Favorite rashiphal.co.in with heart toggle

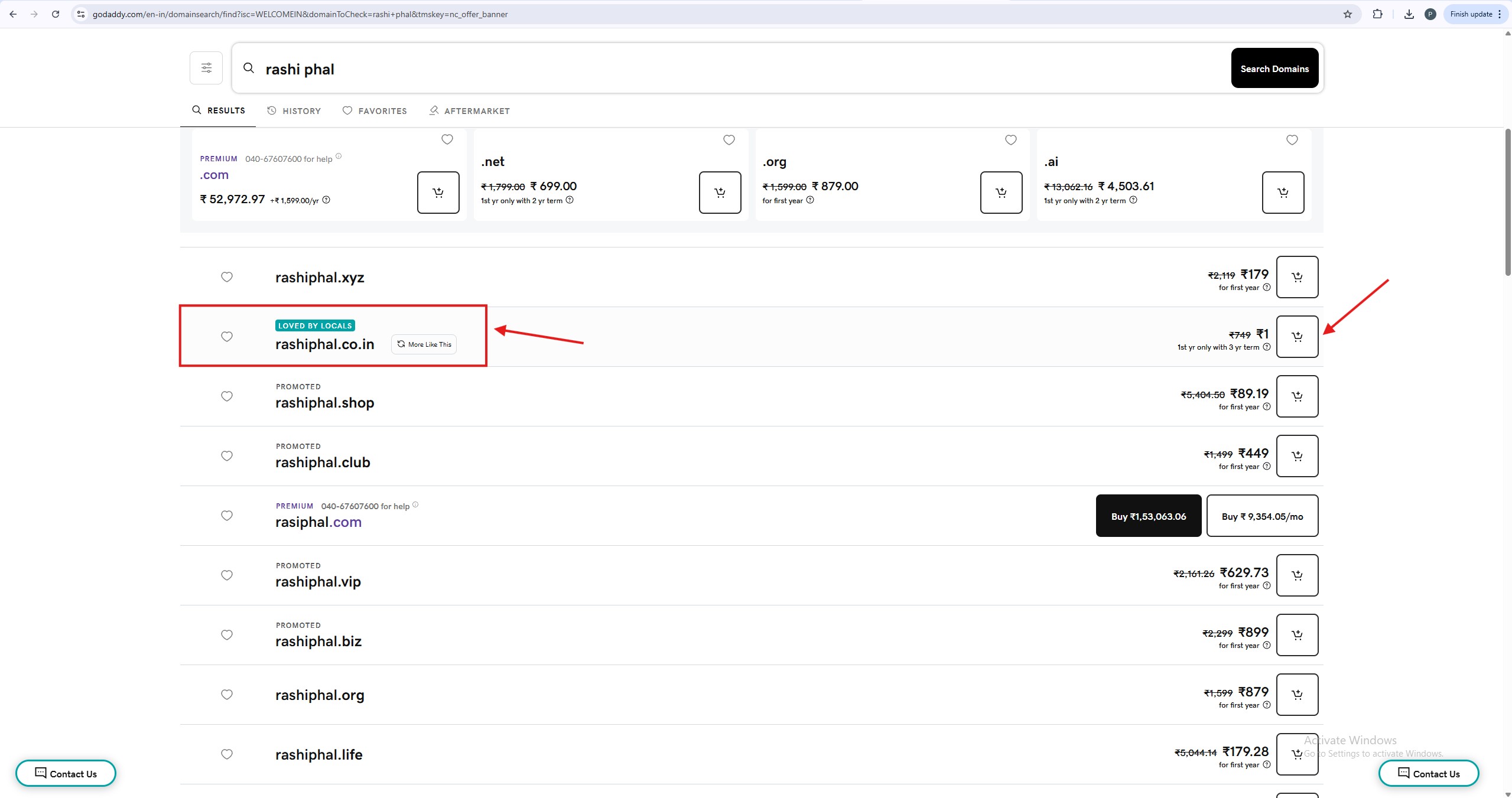tap(227, 337)
